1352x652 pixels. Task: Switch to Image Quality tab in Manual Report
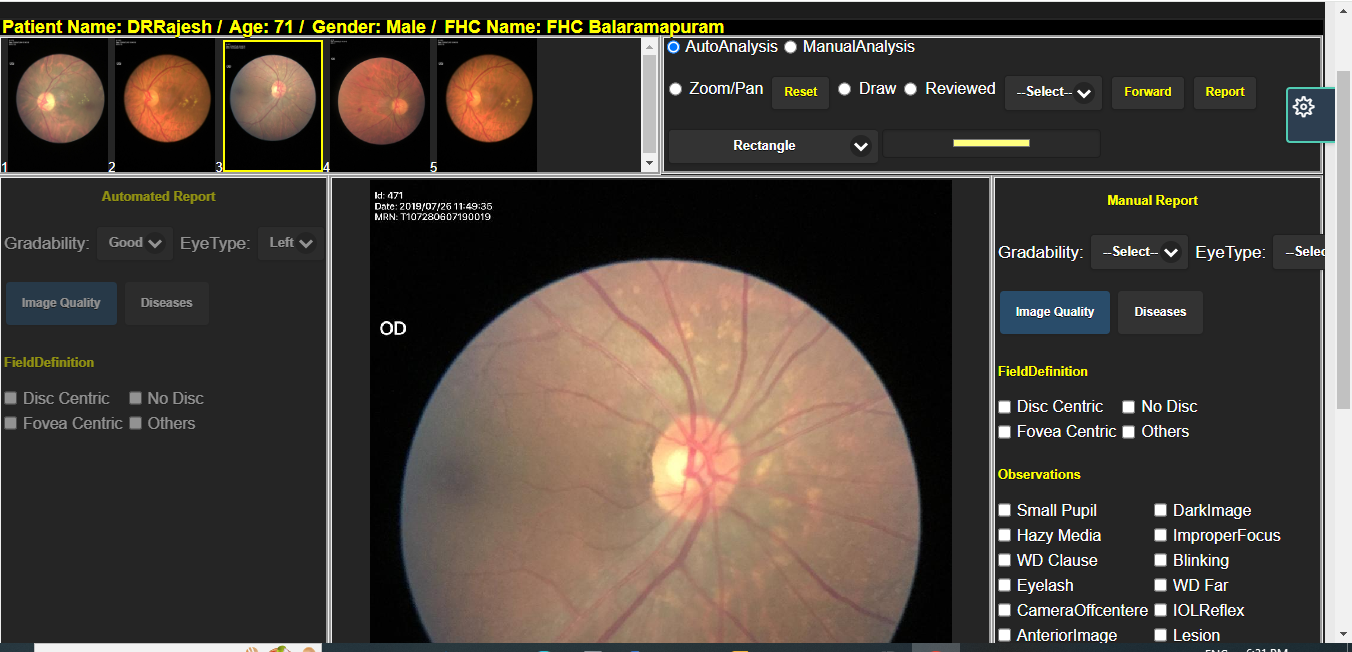point(1055,312)
